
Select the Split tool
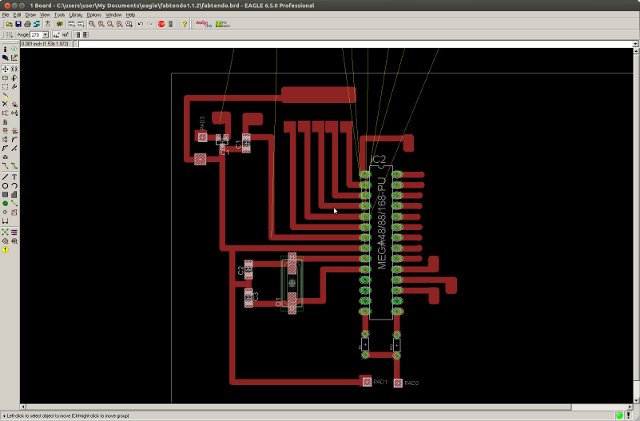pos(5,149)
